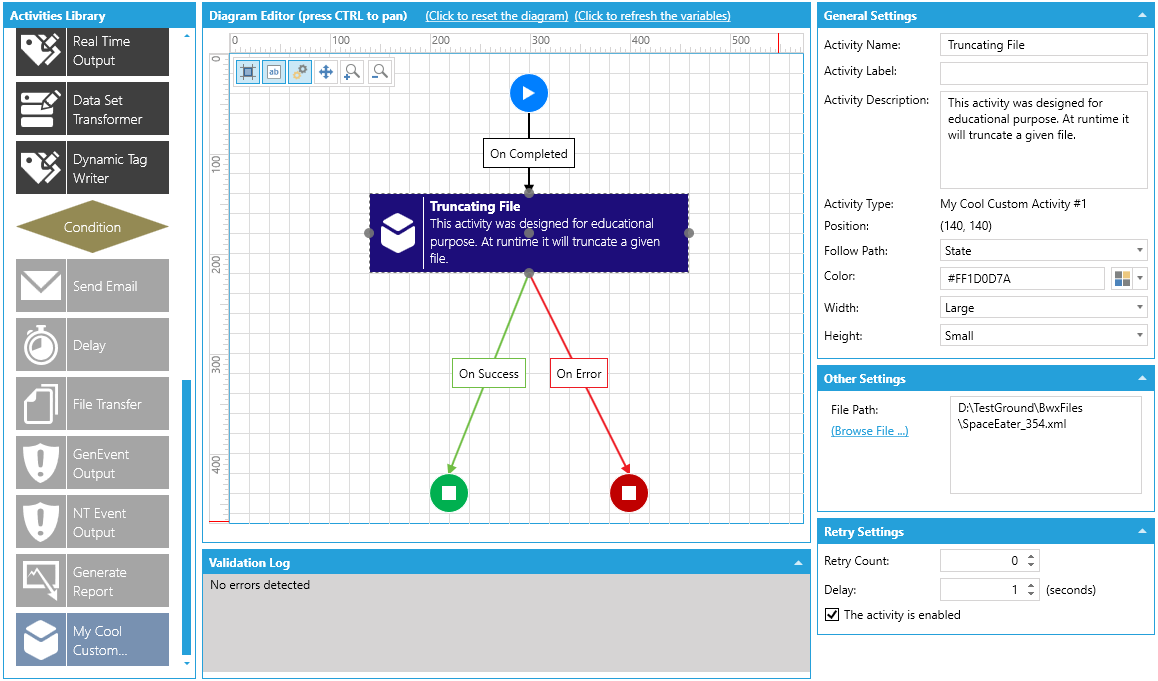Open the Follow Path dropdown
This screenshot has width=1158, height=681.
click(x=1044, y=250)
